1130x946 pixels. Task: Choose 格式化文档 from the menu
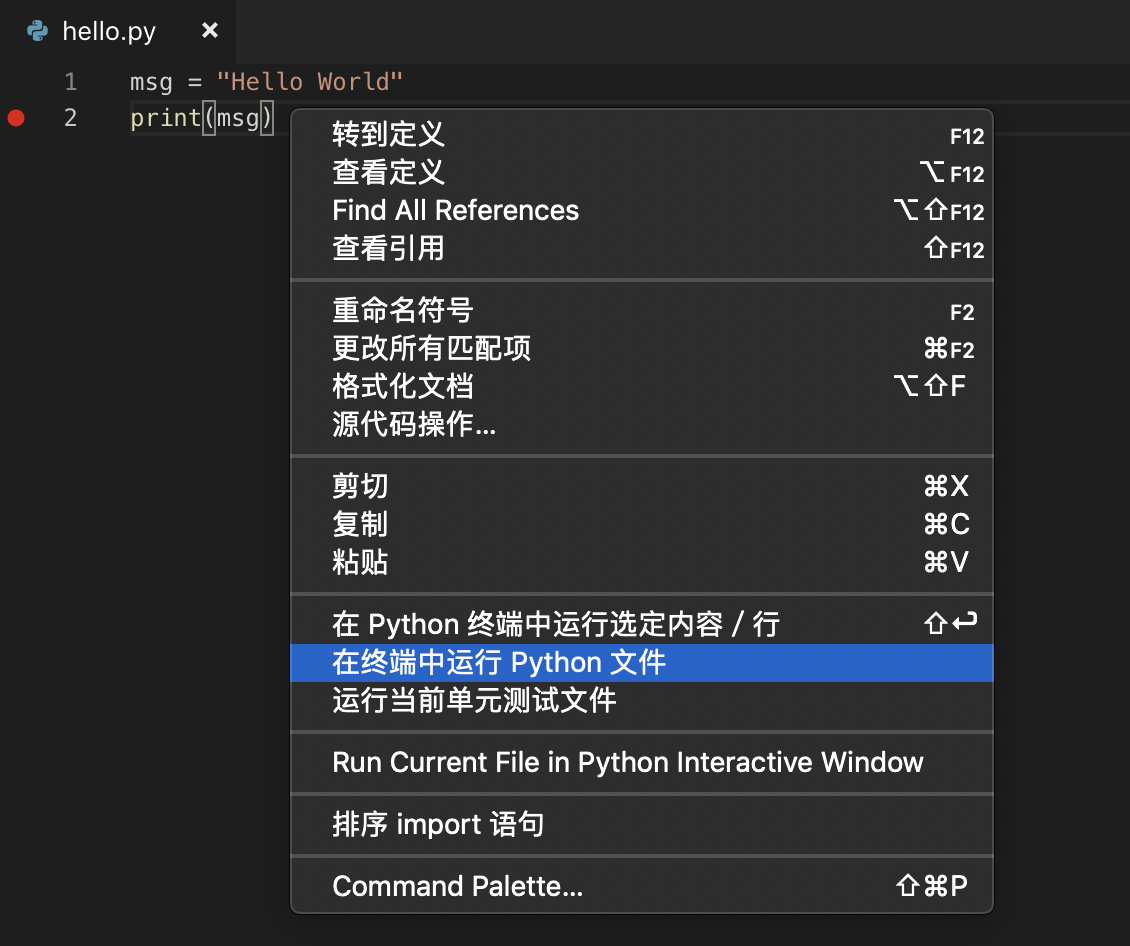641,386
